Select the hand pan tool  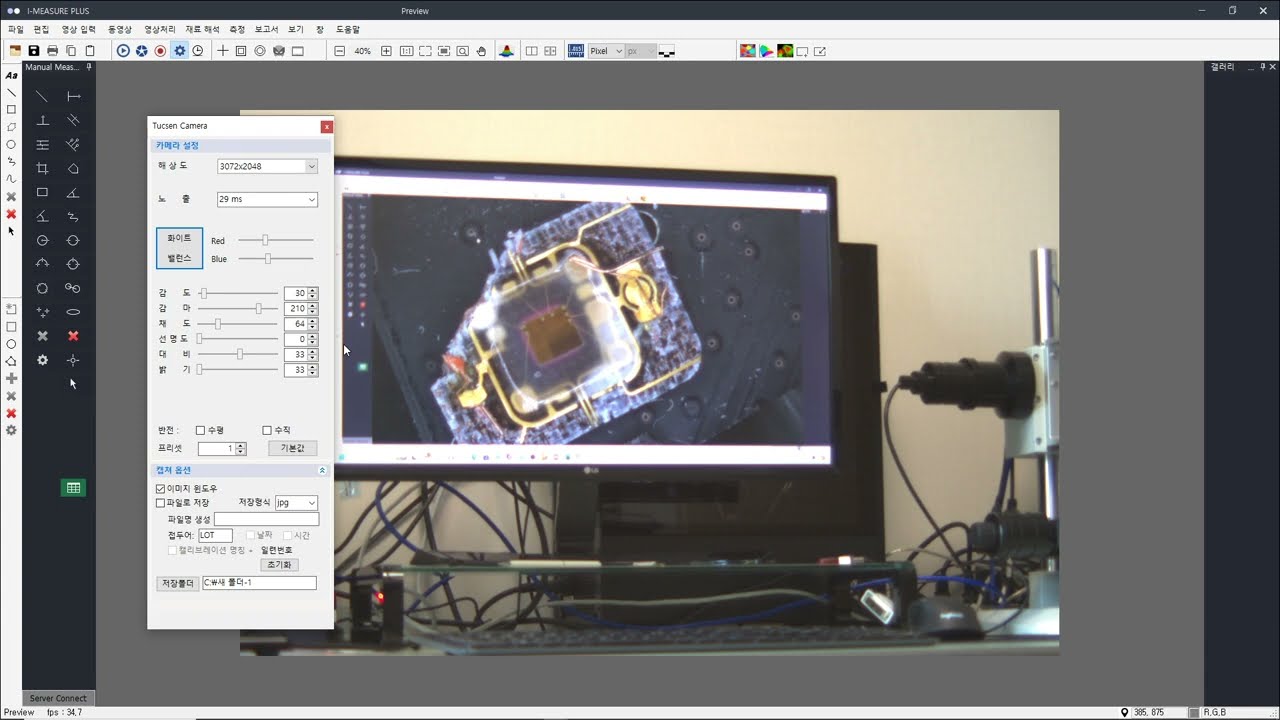pyautogui.click(x=481, y=51)
